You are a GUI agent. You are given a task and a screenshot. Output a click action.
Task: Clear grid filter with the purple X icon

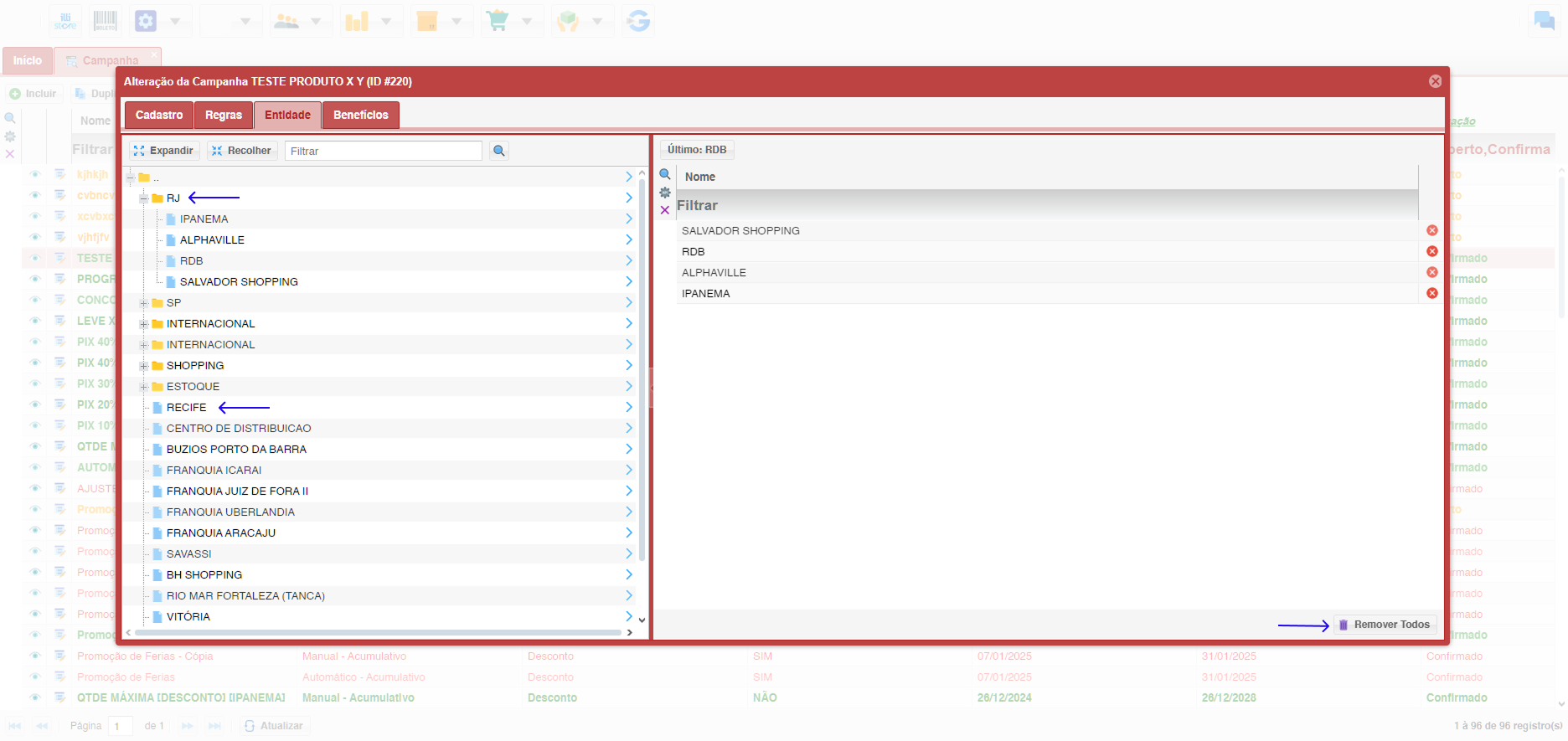point(665,210)
